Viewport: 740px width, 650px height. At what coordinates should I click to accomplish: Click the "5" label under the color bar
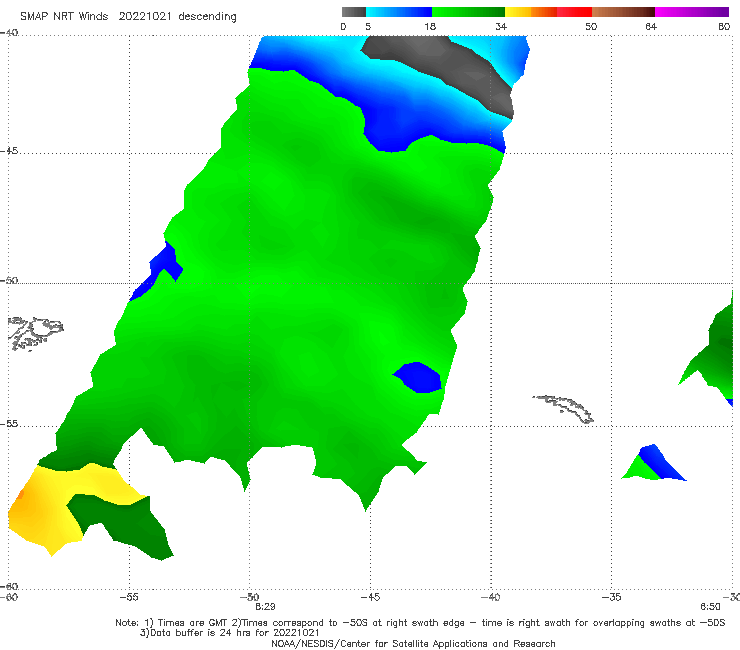pyautogui.click(x=368, y=26)
